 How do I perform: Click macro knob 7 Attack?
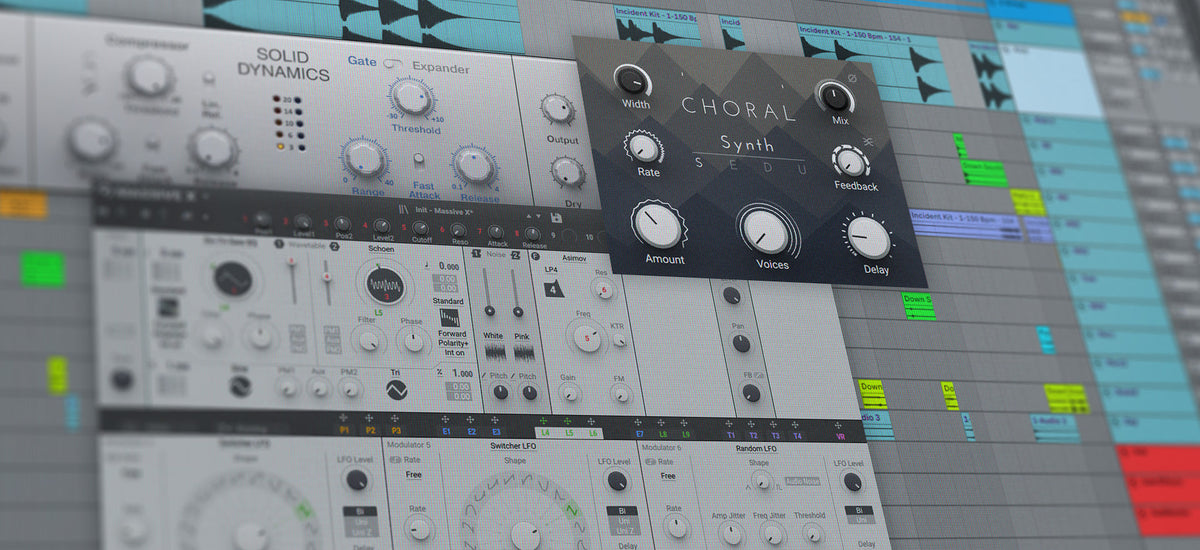pos(496,233)
